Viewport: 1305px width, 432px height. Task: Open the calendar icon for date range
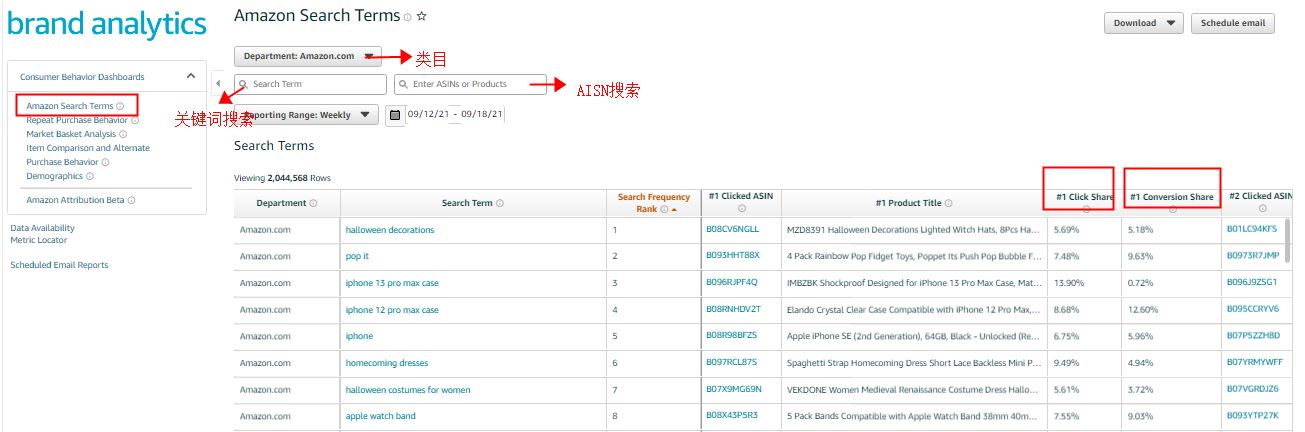pyautogui.click(x=396, y=115)
